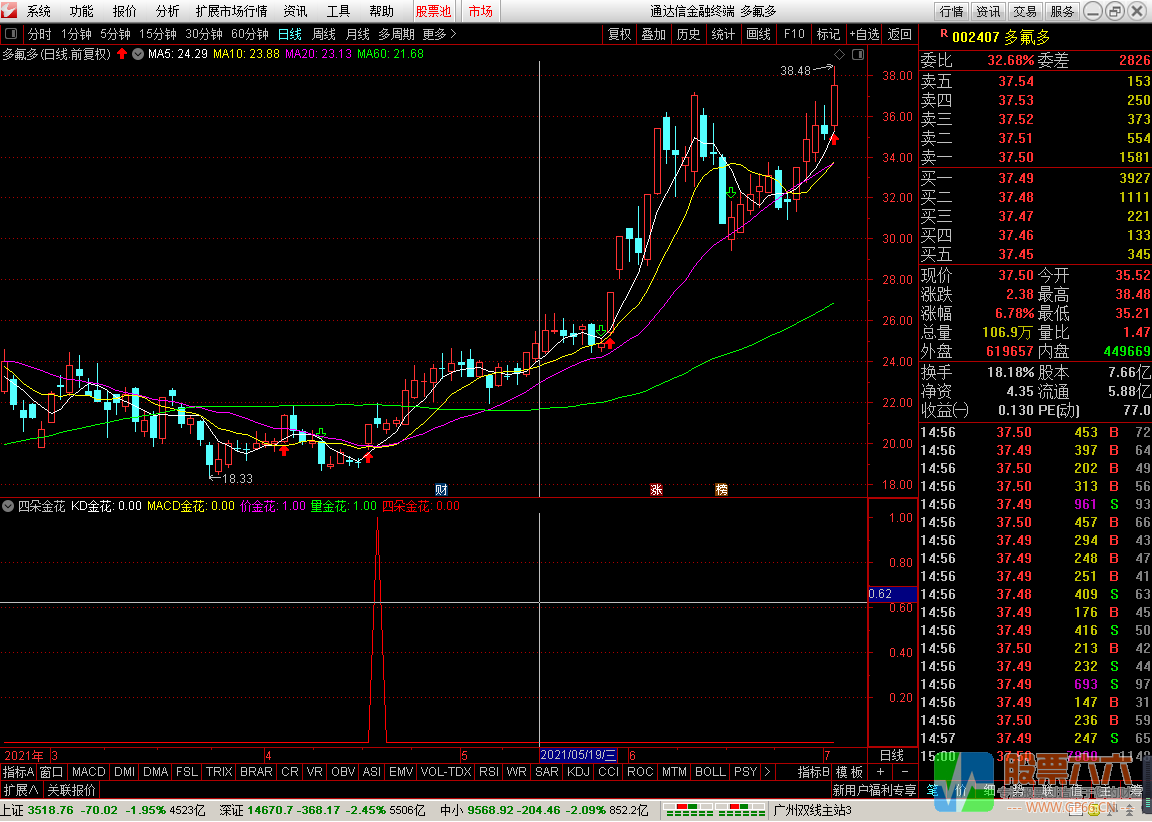
Task: Toggle the right info panel icon
Action: (857, 54)
